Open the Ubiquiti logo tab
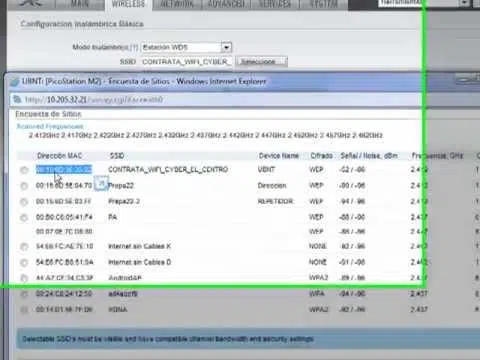The height and width of the screenshot is (360, 480). point(31,4)
